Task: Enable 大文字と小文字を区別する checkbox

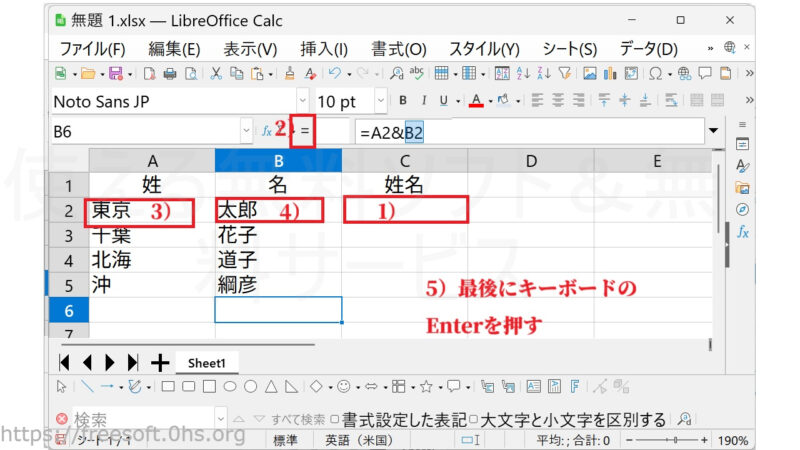Action: point(474,419)
